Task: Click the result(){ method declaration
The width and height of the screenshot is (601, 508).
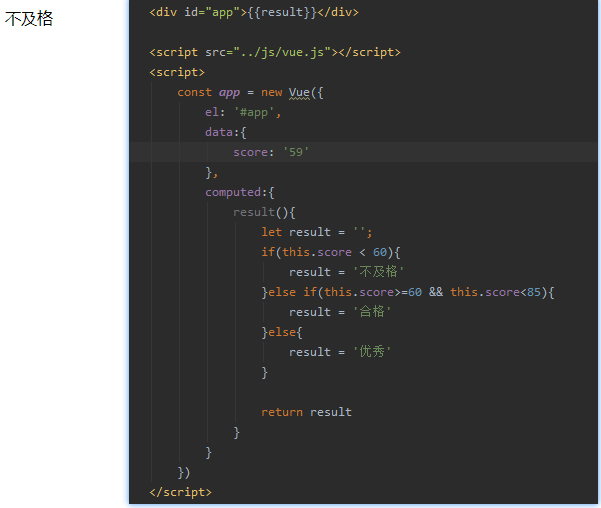Action: point(264,212)
